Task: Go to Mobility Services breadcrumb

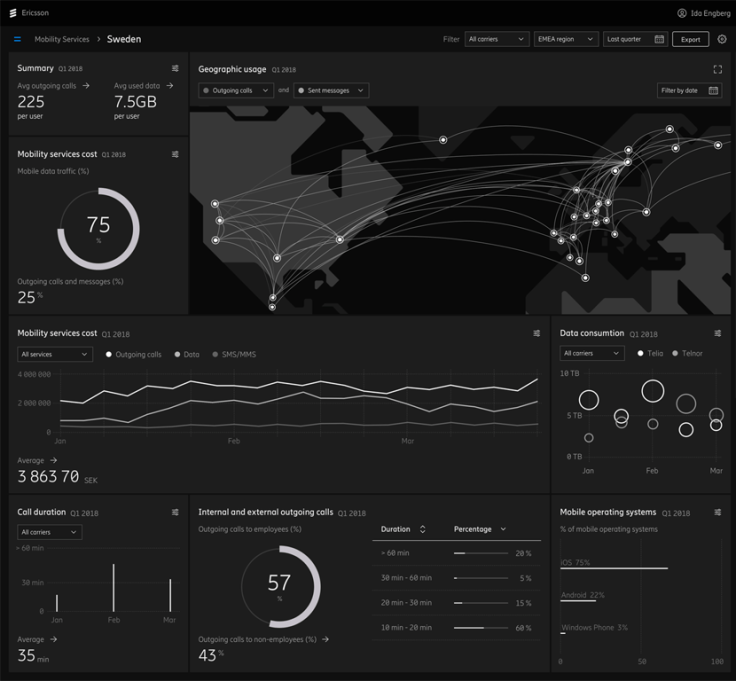Action: coord(62,39)
